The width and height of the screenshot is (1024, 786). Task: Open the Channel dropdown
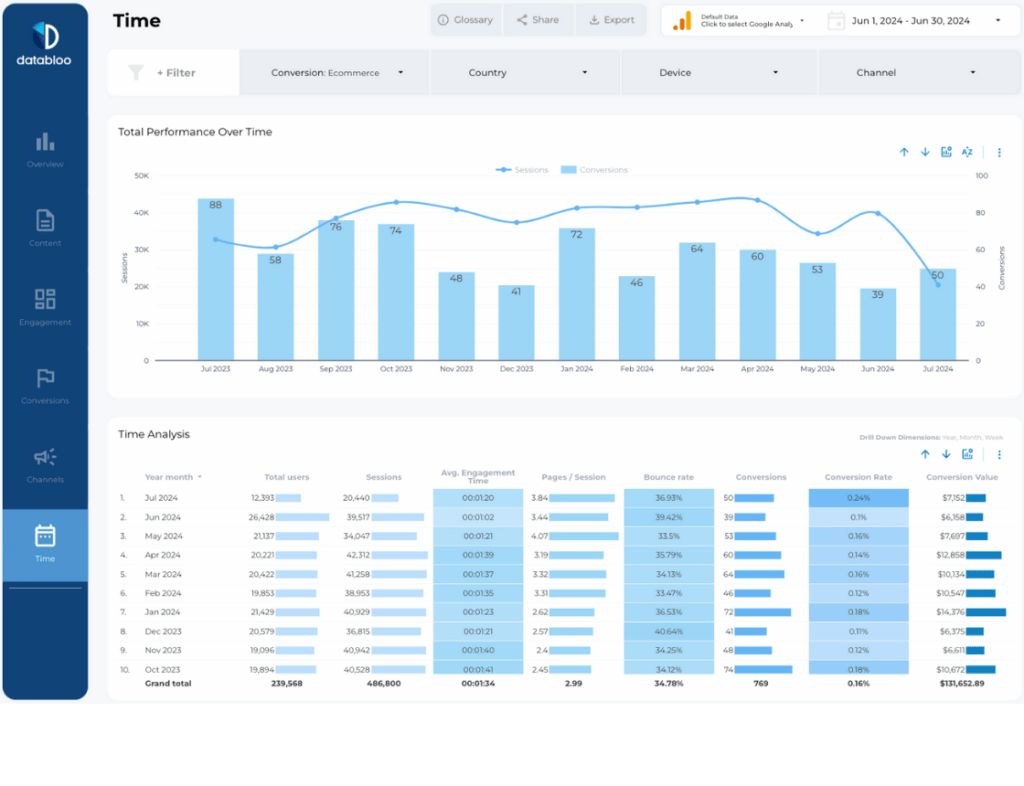[x=919, y=72]
